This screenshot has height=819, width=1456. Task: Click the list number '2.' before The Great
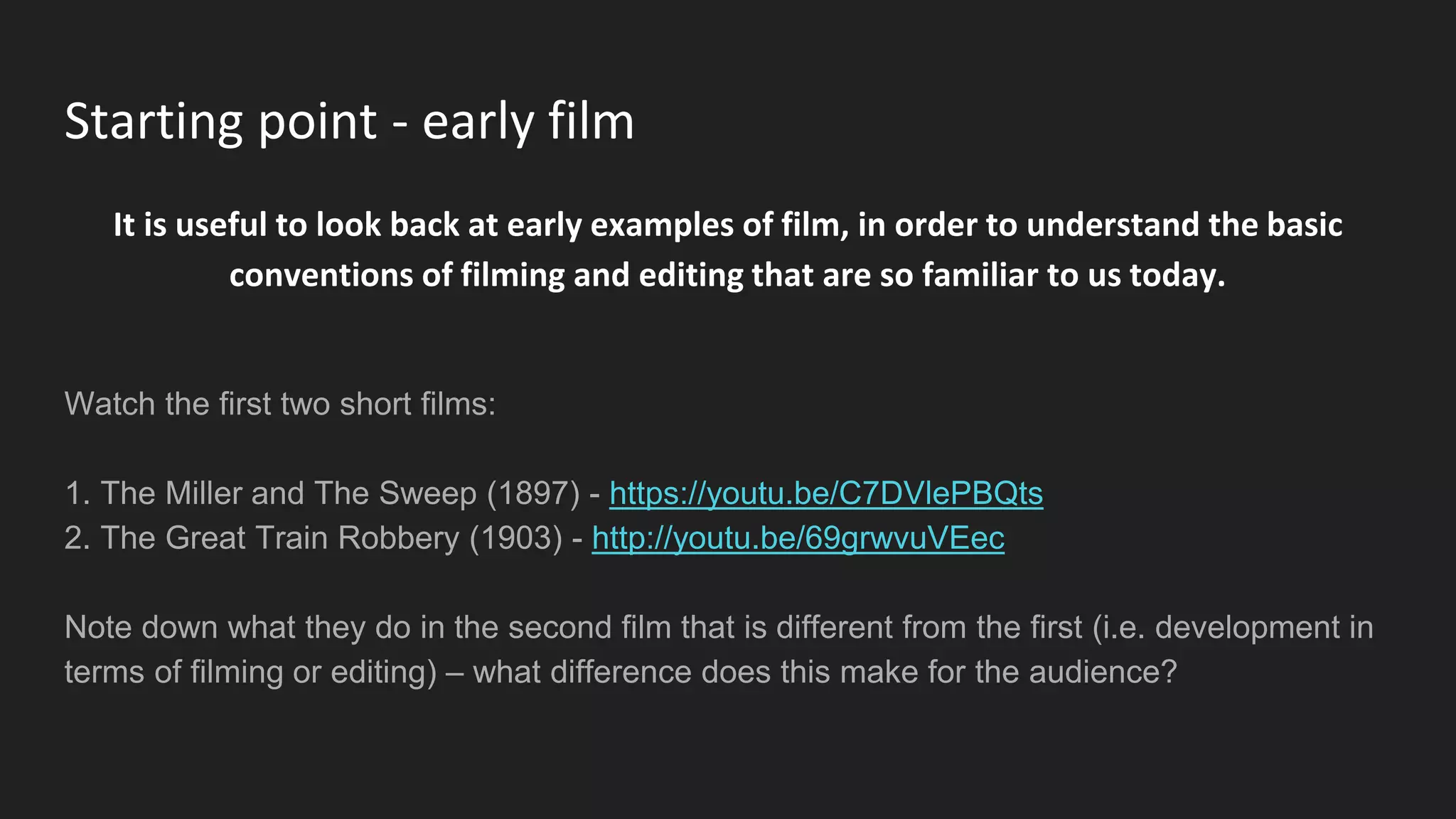[77, 538]
